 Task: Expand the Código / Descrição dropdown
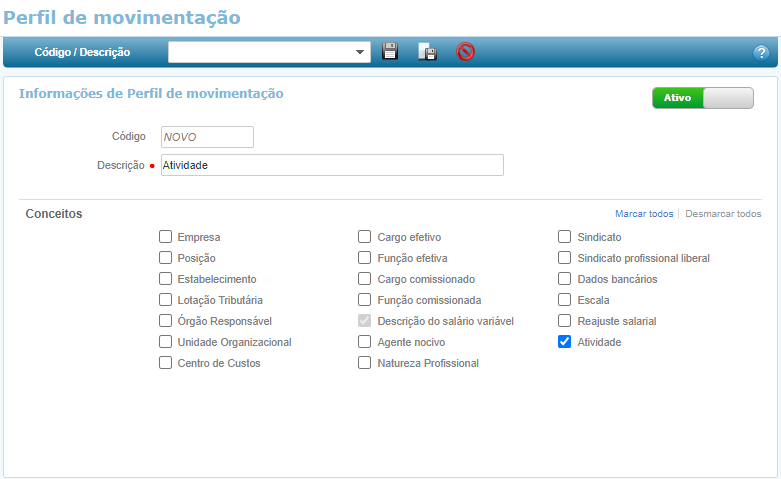point(360,52)
